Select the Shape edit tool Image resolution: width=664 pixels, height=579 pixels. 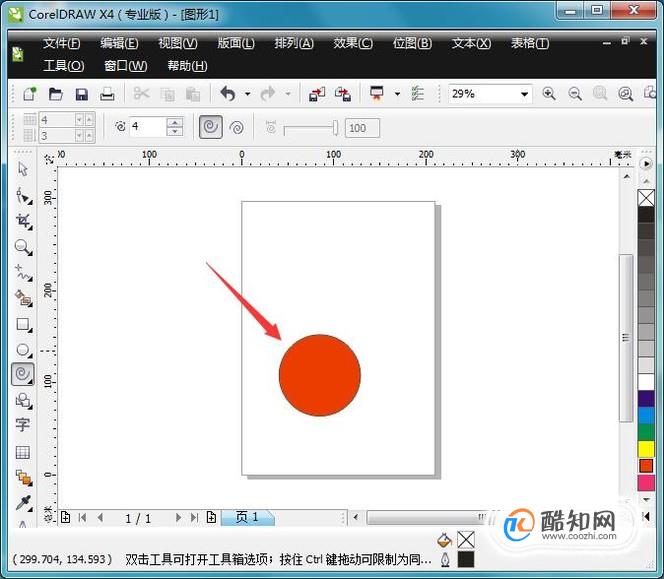pyautogui.click(x=24, y=196)
